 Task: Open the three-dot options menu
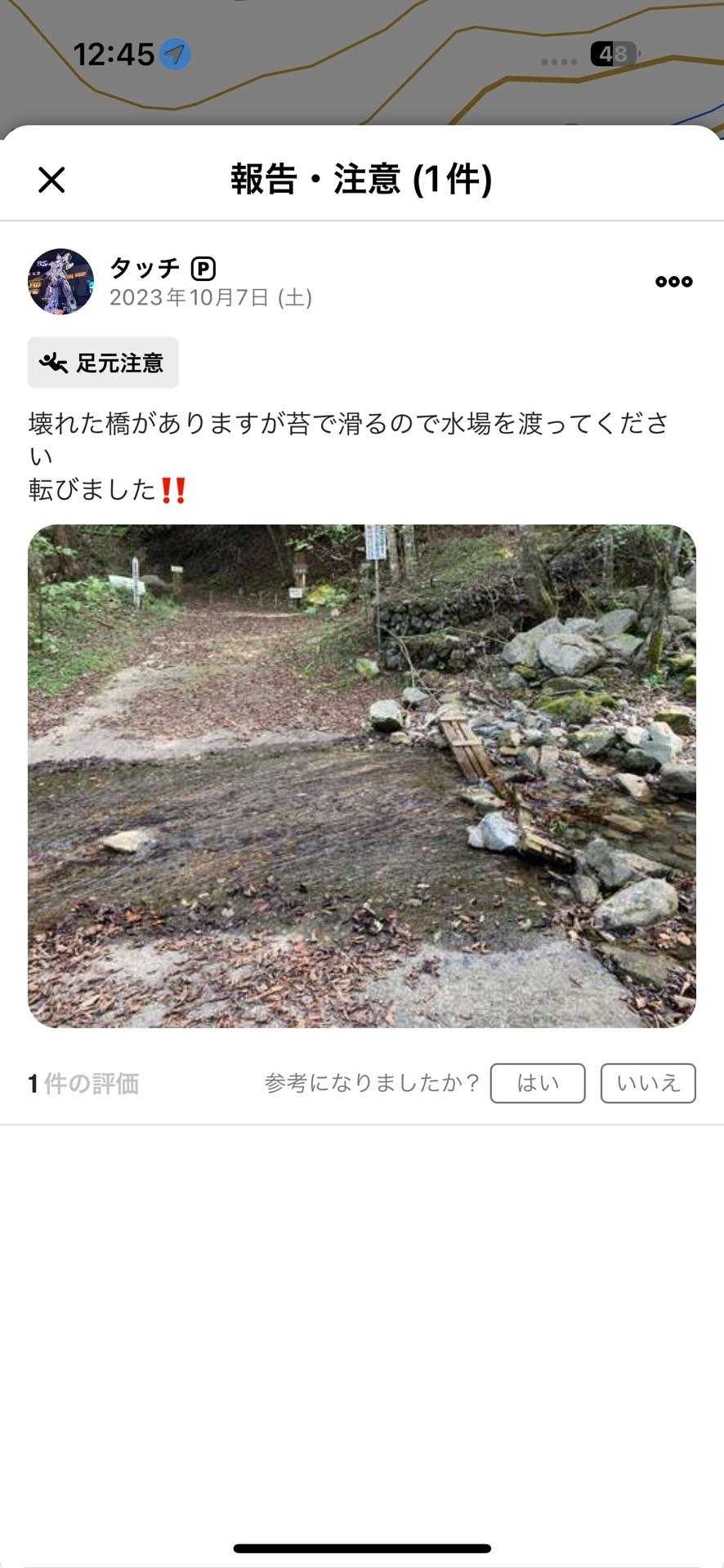coord(674,281)
